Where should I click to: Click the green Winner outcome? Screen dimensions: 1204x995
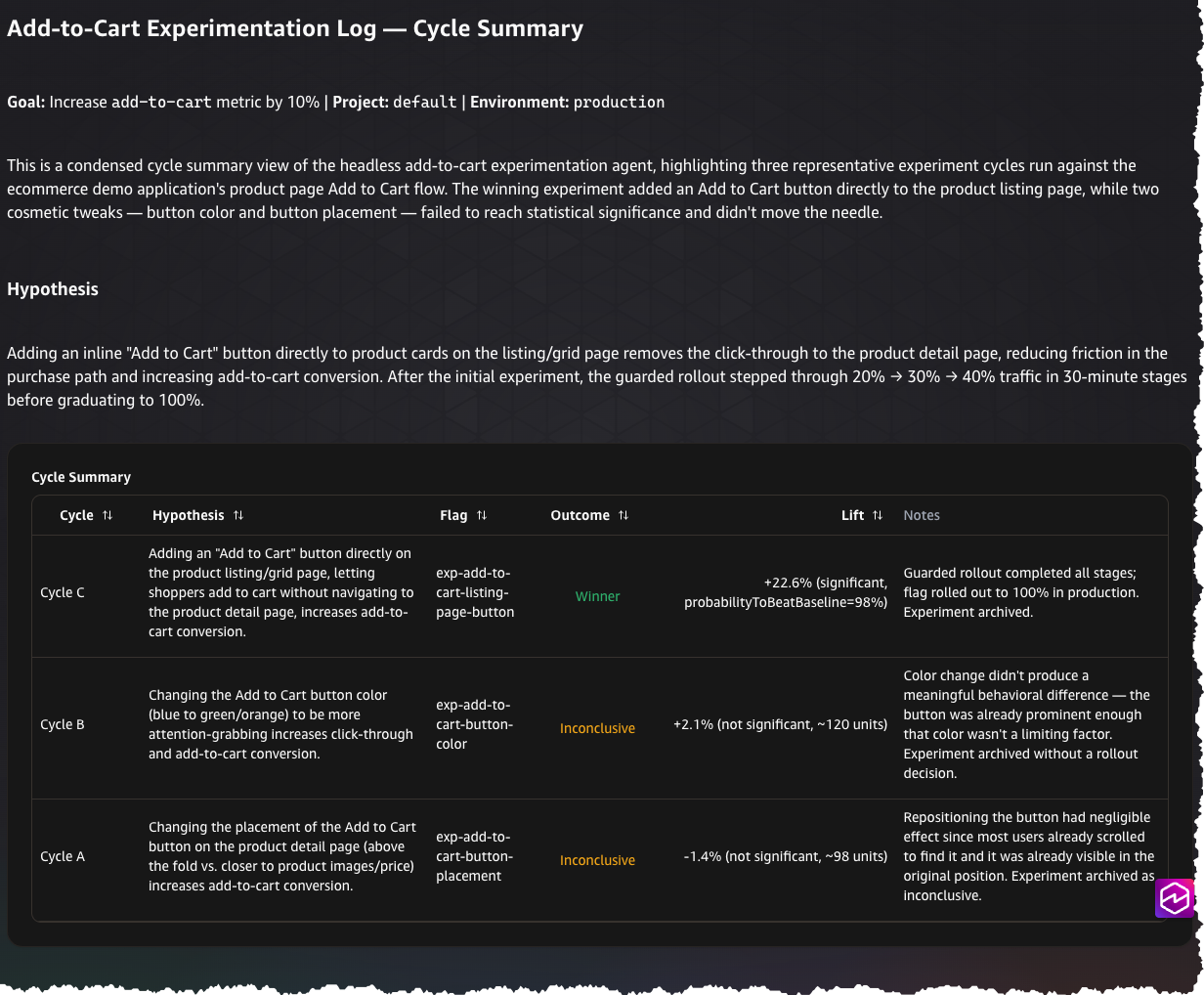click(597, 596)
